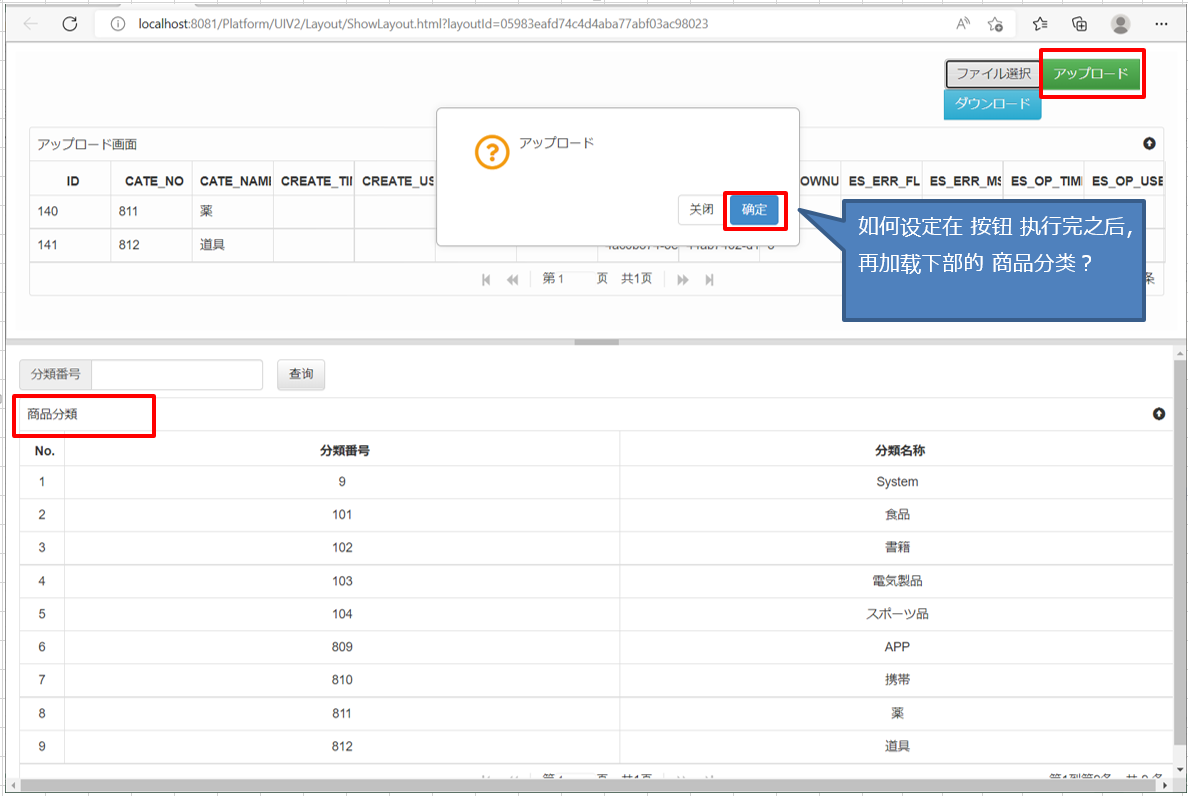Confirm dialog with 确定 button
The image size is (1188, 796).
point(754,210)
